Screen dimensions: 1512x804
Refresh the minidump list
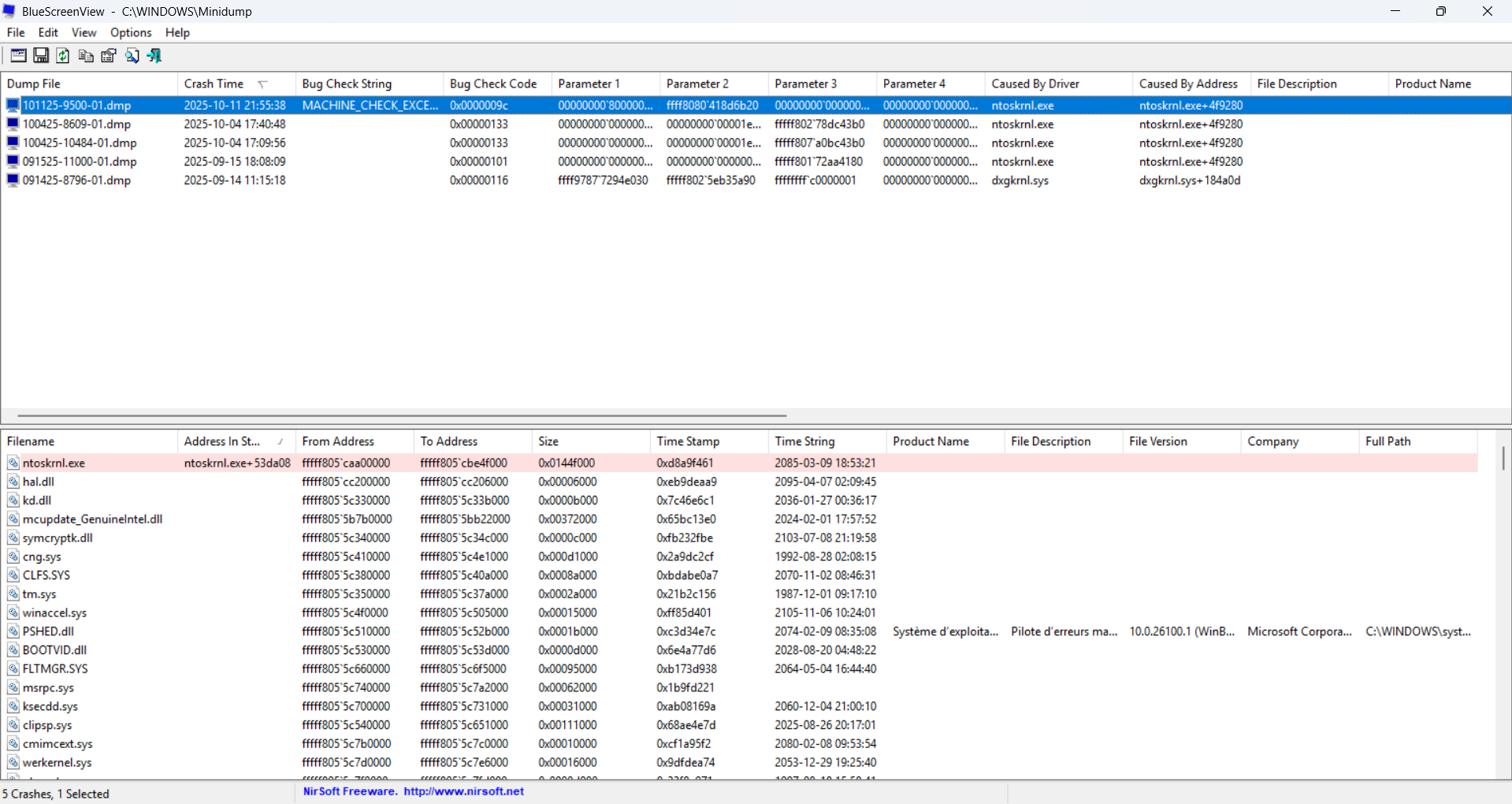click(x=63, y=55)
